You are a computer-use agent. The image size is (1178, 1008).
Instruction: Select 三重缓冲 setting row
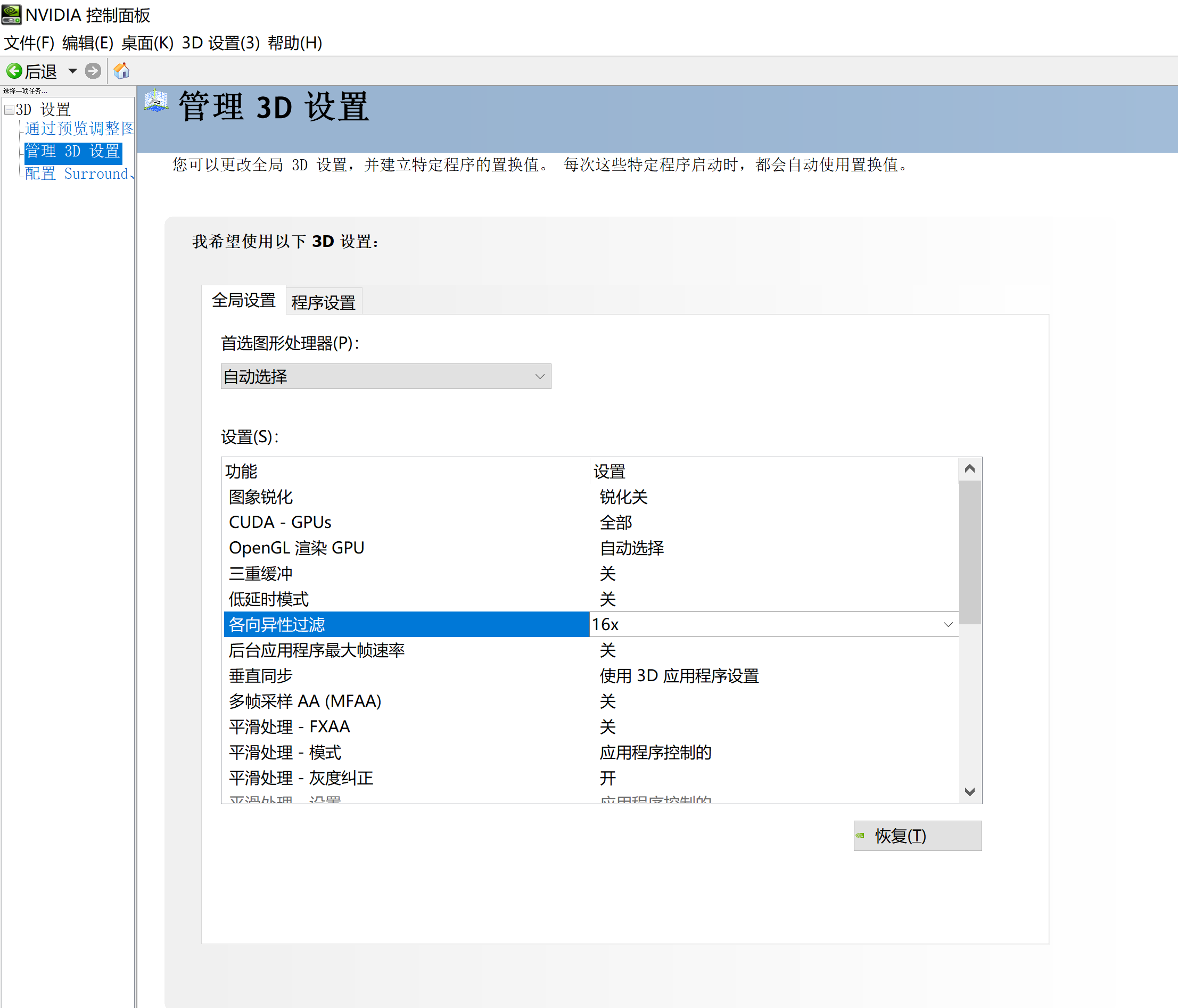point(259,573)
